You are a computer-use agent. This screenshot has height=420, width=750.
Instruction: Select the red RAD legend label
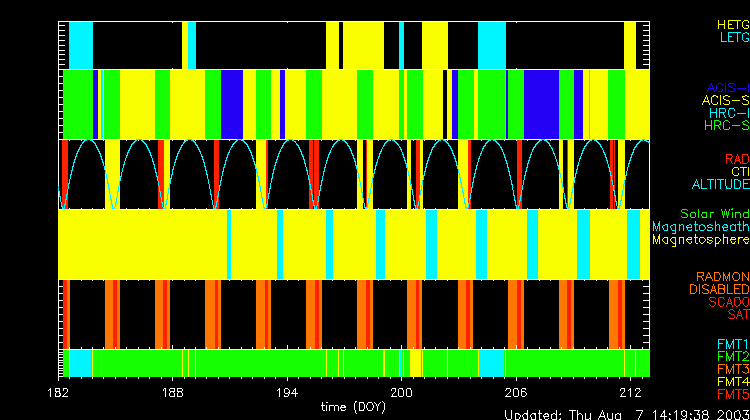tap(736, 159)
